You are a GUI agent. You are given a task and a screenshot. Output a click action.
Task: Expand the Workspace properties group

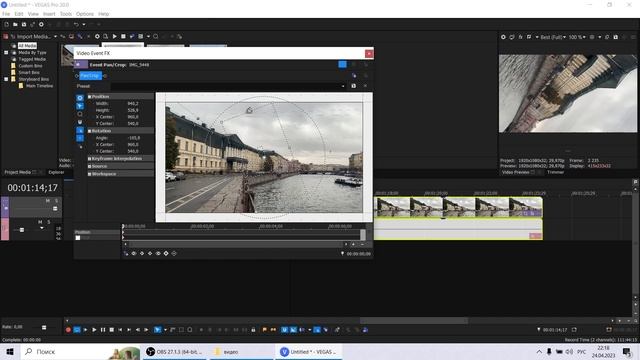pos(89,174)
